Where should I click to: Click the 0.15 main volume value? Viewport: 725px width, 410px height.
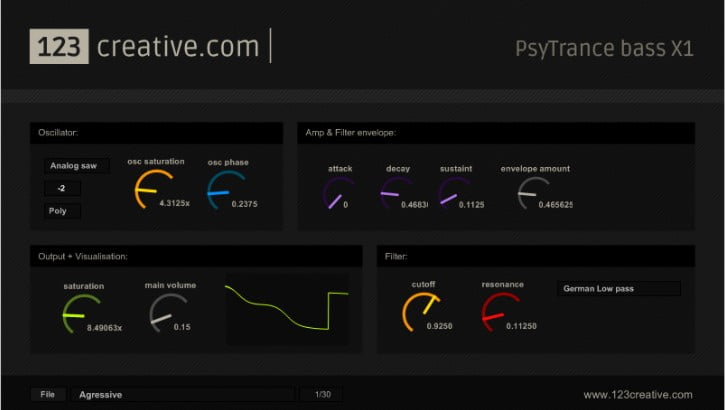pyautogui.click(x=182, y=327)
